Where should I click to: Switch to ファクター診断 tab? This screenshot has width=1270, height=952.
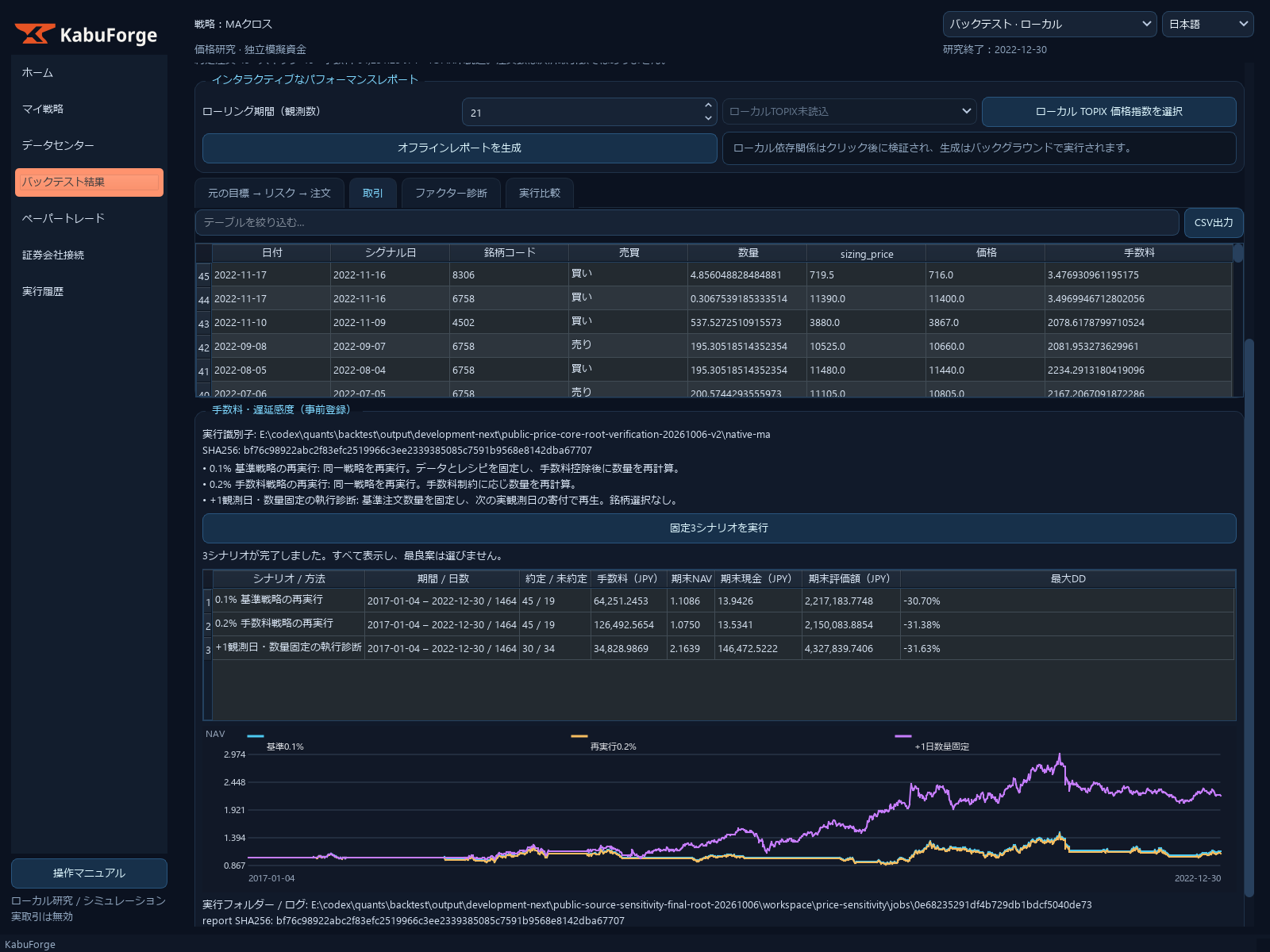(x=451, y=193)
